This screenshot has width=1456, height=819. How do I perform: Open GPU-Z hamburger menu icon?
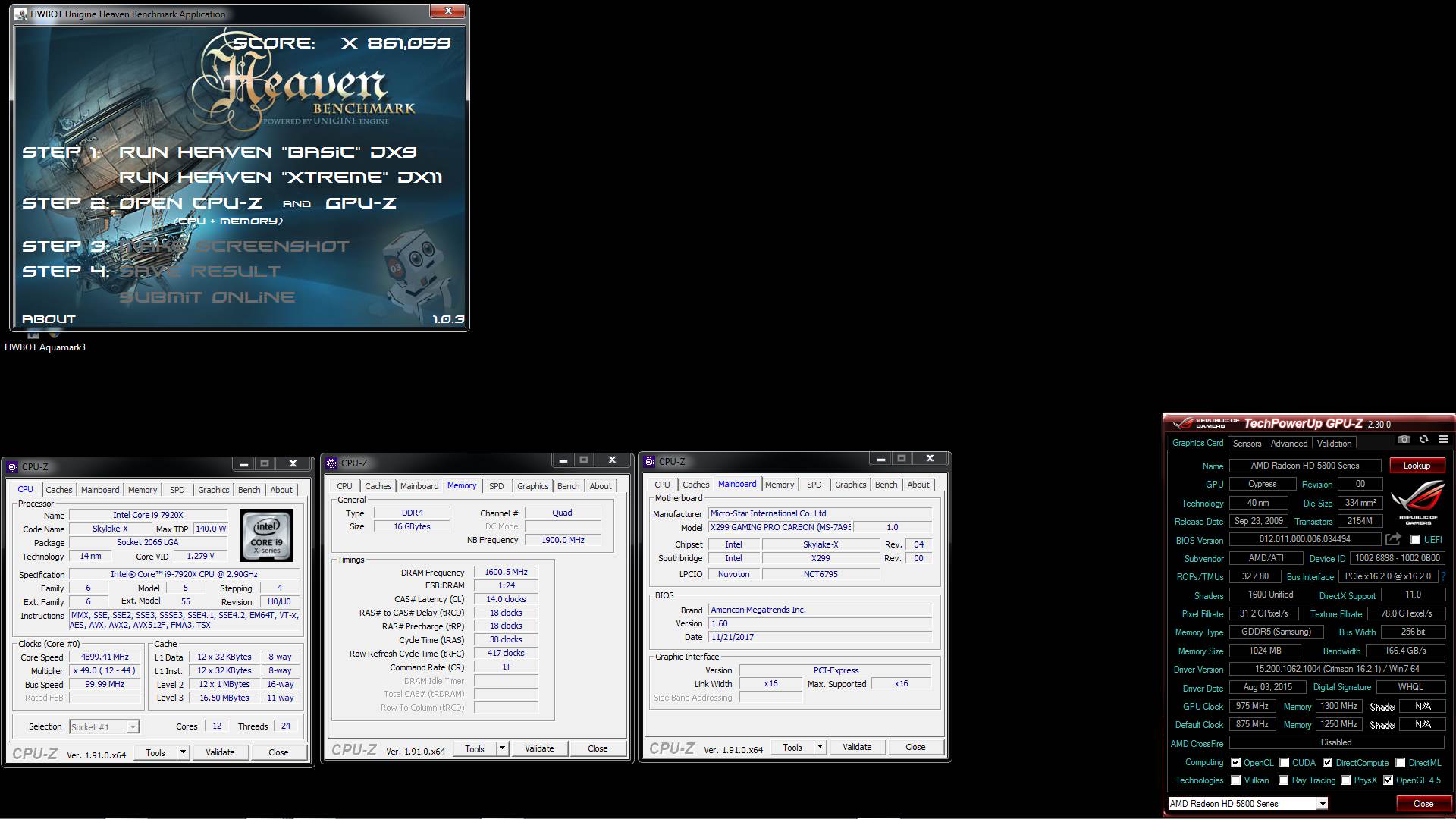coord(1443,439)
